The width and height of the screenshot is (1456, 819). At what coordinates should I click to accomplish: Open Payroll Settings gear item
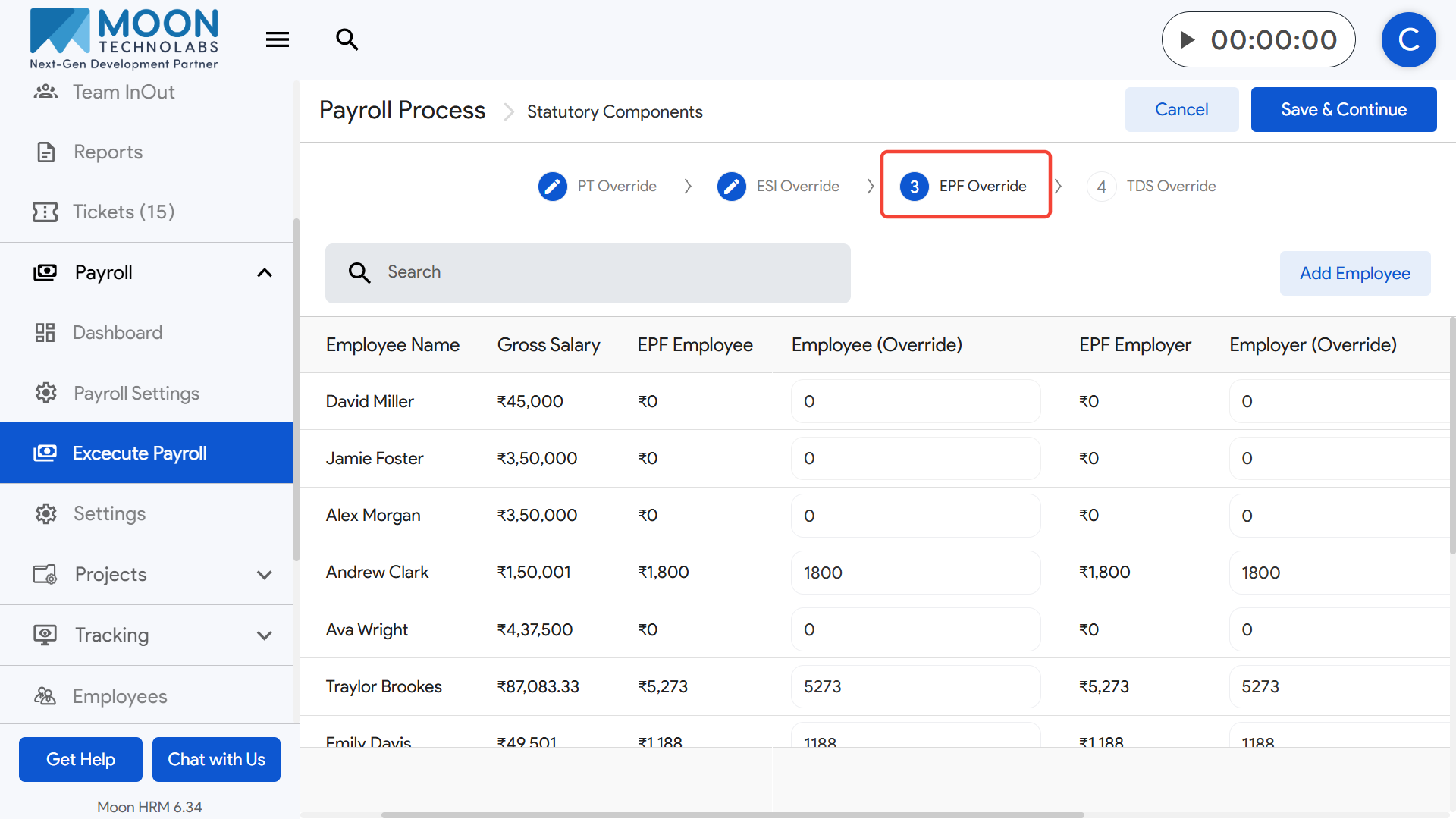coord(136,393)
